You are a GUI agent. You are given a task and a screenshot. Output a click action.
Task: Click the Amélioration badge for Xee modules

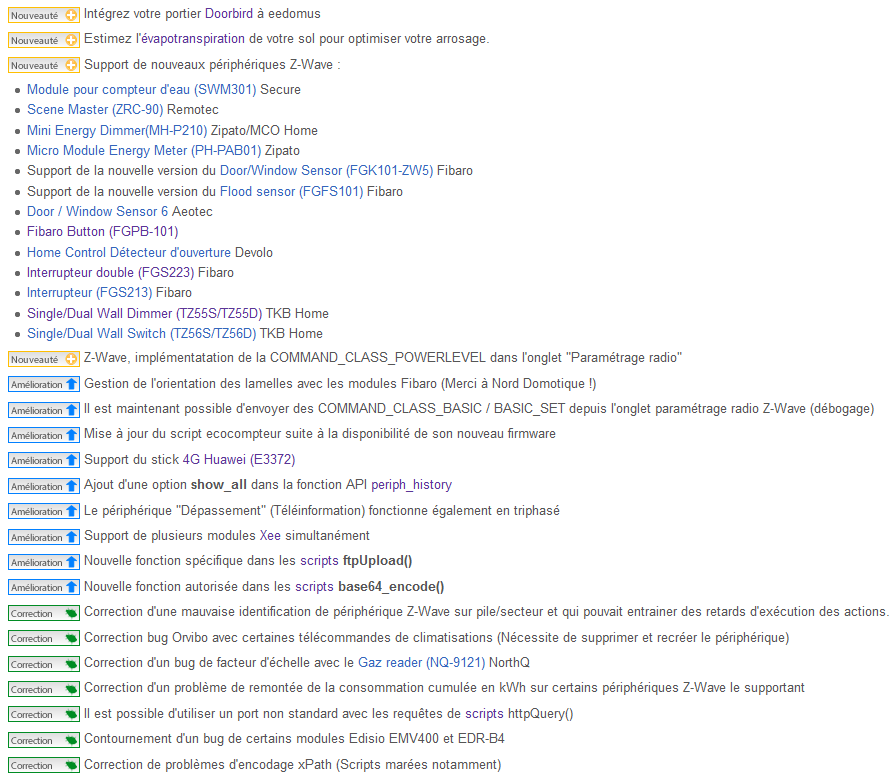pos(44,537)
